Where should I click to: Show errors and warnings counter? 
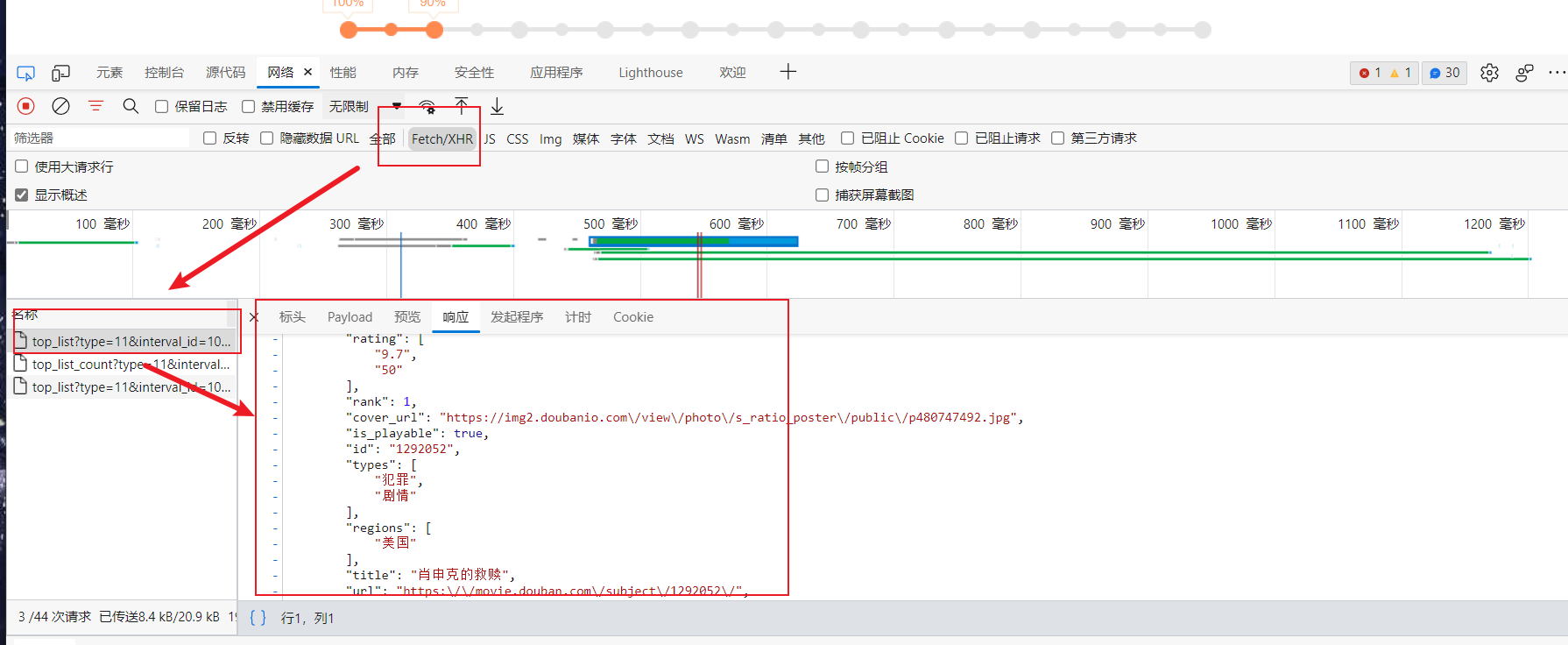(1385, 73)
